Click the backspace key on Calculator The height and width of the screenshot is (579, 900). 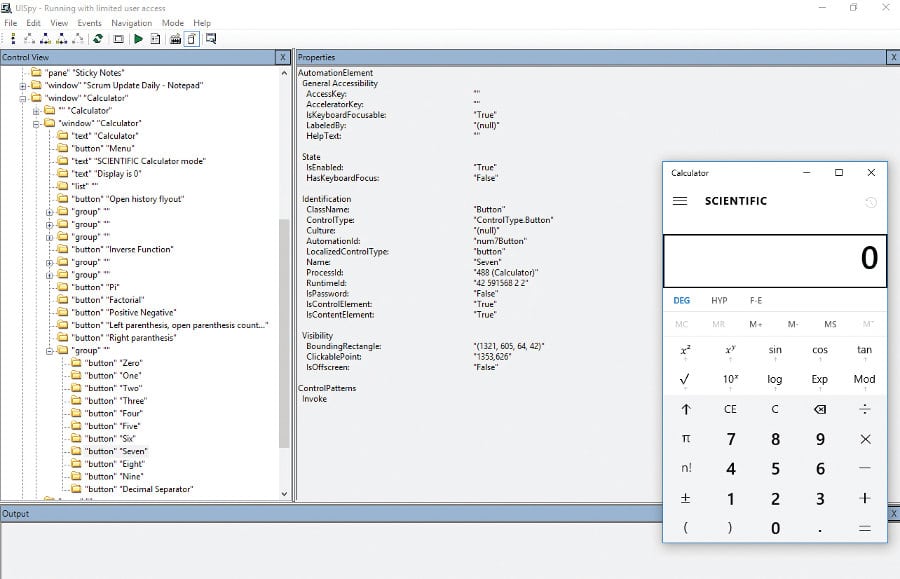820,409
